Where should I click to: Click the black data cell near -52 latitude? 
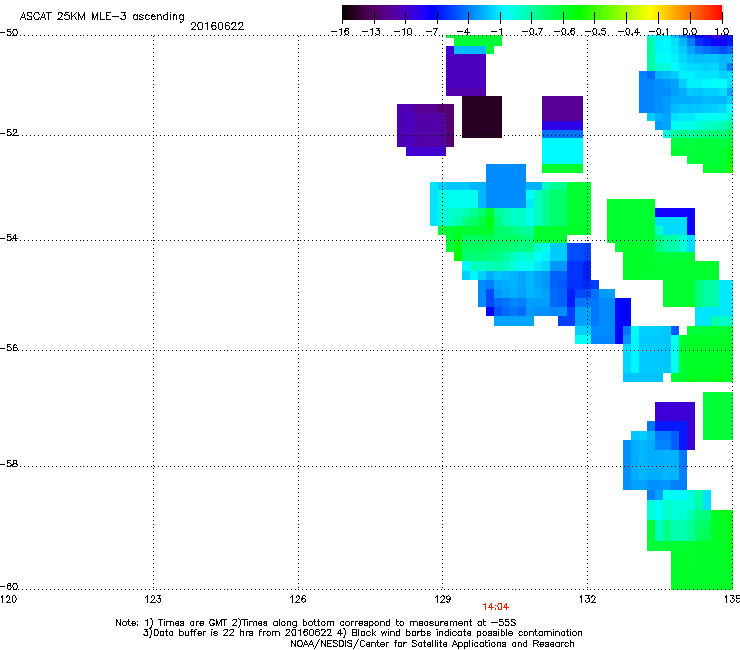point(482,117)
